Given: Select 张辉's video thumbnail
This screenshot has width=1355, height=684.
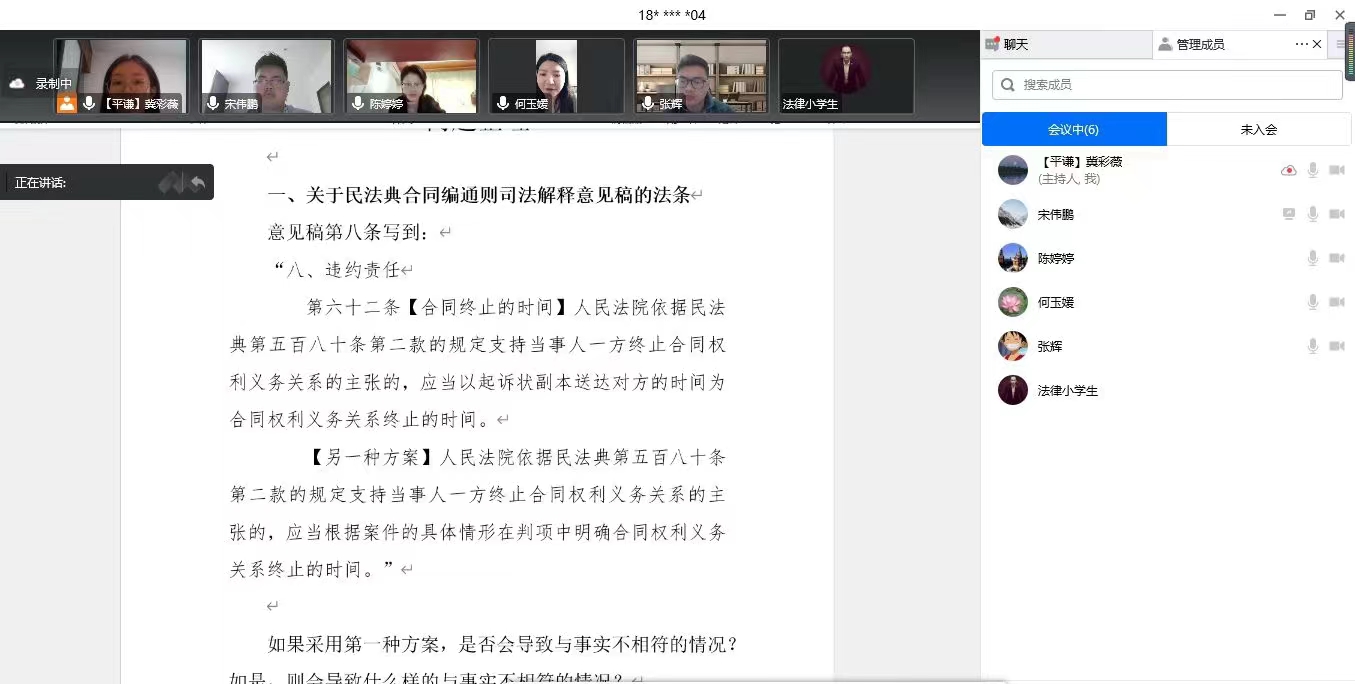Looking at the screenshot, I should (x=701, y=76).
